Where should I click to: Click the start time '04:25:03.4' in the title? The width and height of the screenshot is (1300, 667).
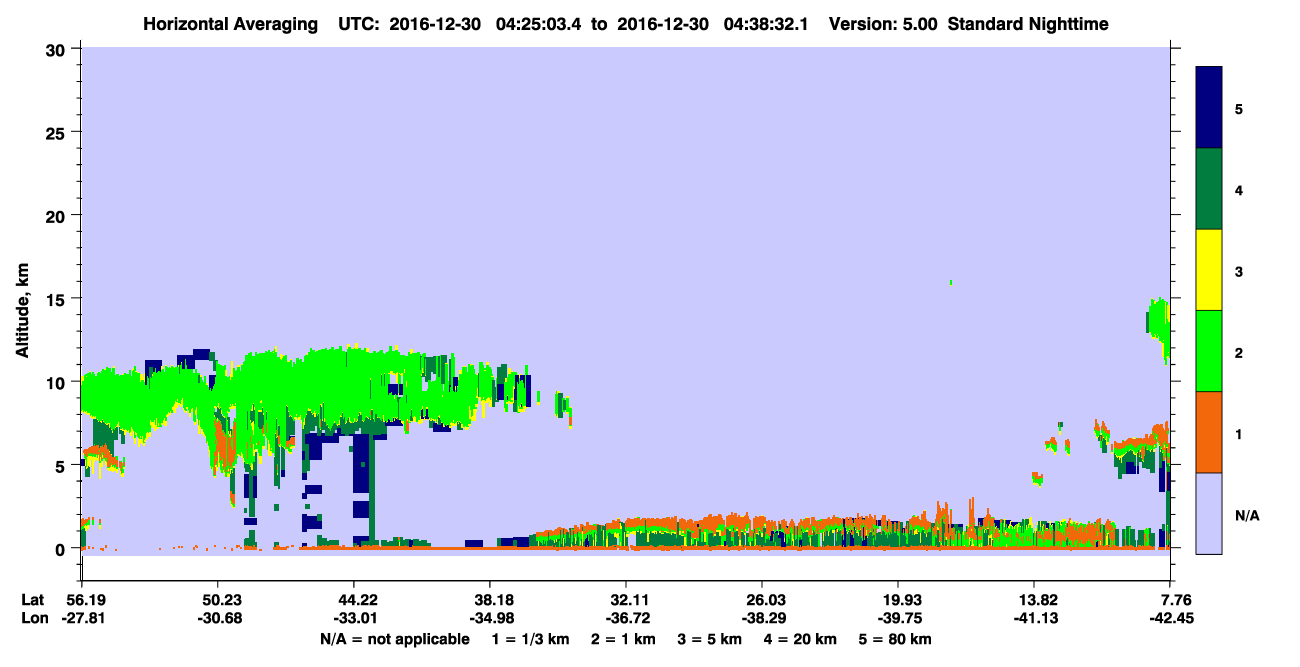tap(539, 23)
